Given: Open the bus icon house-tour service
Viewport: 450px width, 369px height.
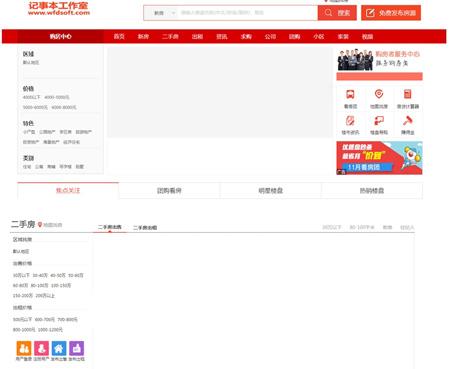Looking at the screenshot, I should tap(350, 94).
